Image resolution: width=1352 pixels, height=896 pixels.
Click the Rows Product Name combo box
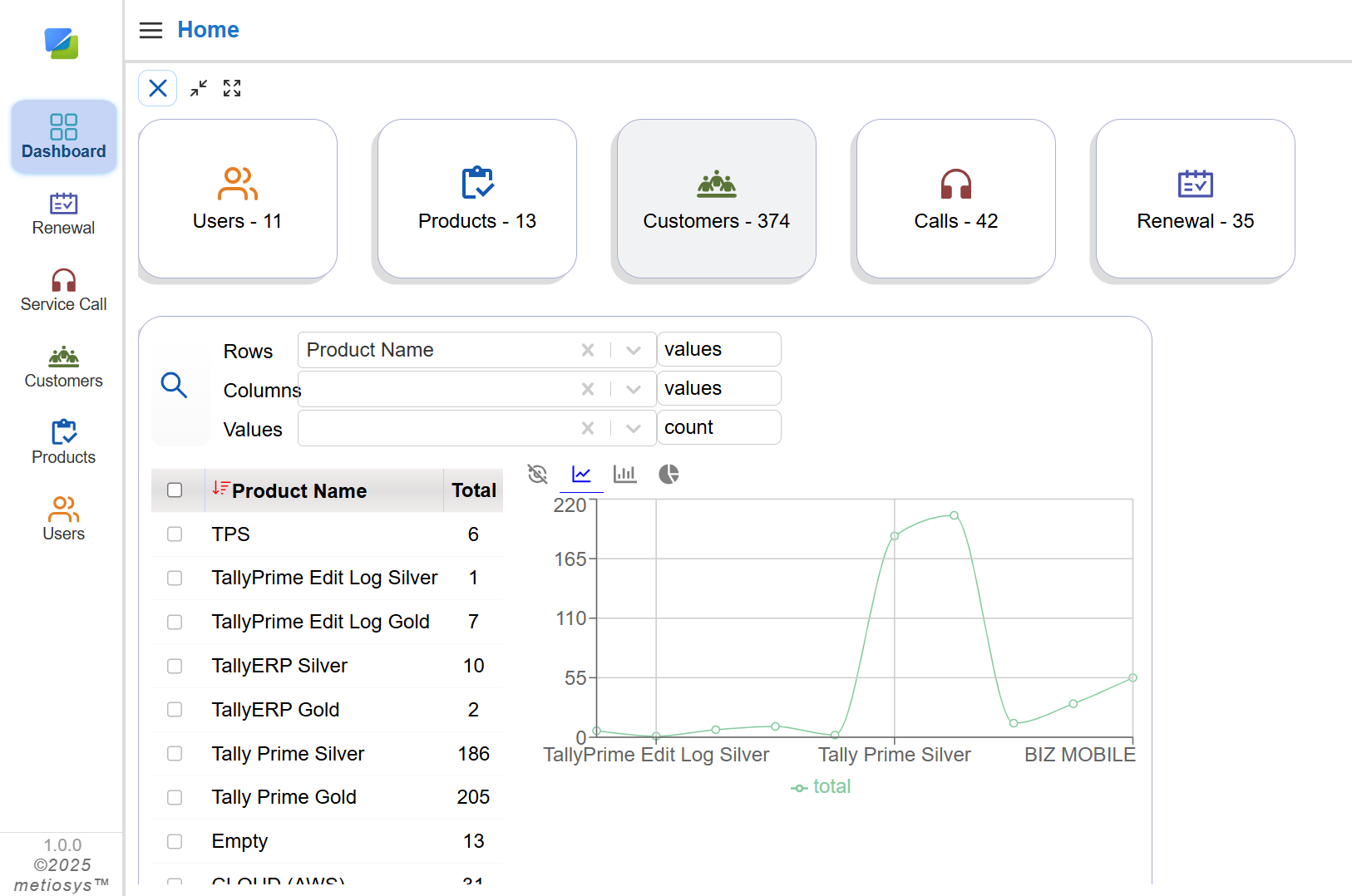tap(477, 350)
